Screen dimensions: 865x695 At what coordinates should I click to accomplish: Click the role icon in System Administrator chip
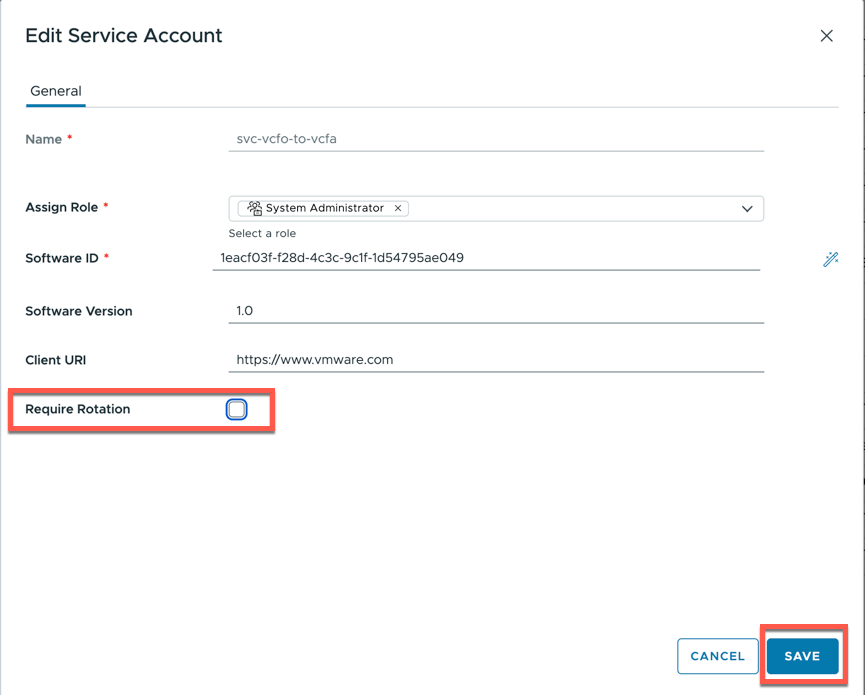(255, 208)
